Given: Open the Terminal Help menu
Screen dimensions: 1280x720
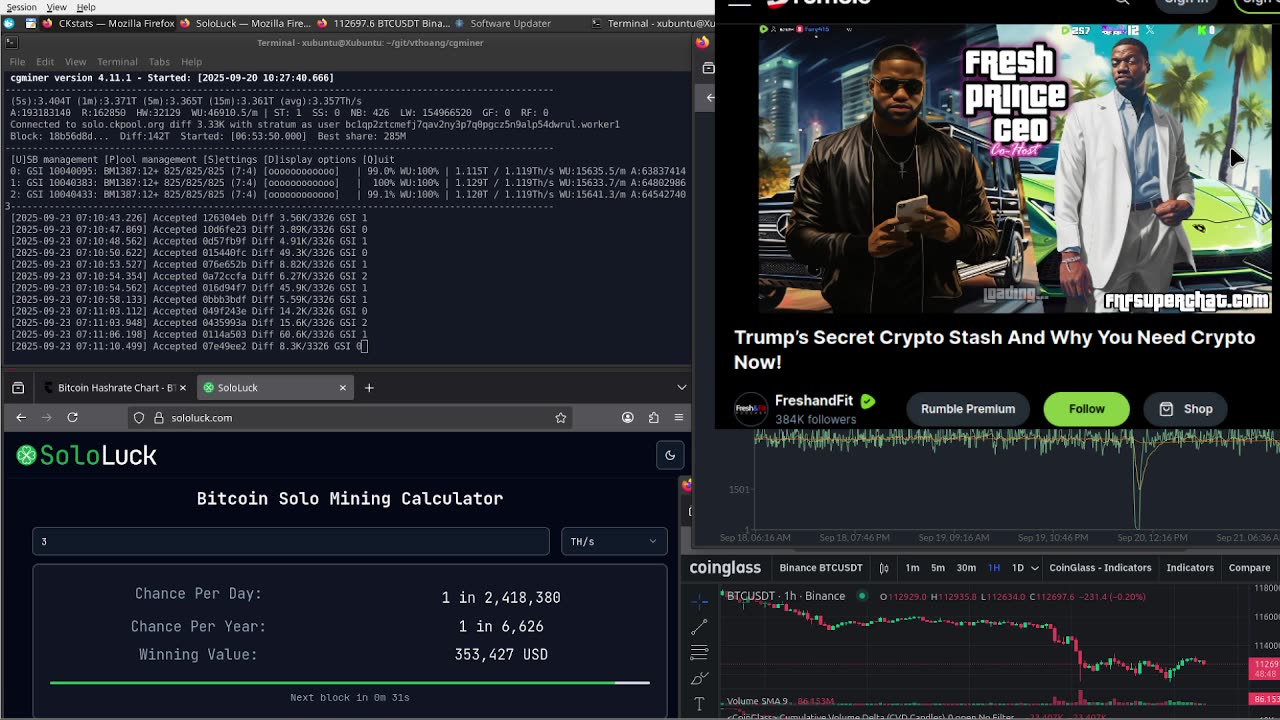Looking at the screenshot, I should 191,62.
